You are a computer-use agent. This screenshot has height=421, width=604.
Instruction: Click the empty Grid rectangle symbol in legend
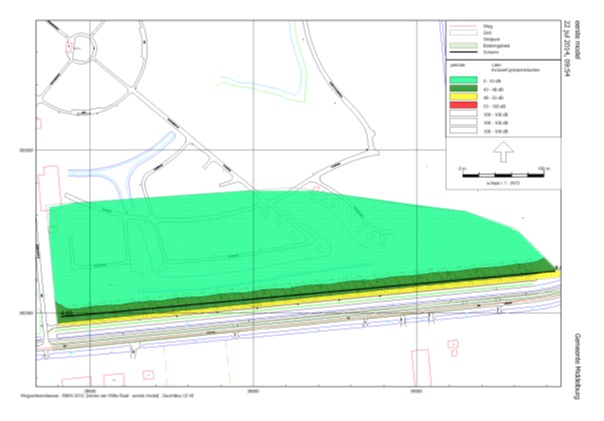click(463, 33)
